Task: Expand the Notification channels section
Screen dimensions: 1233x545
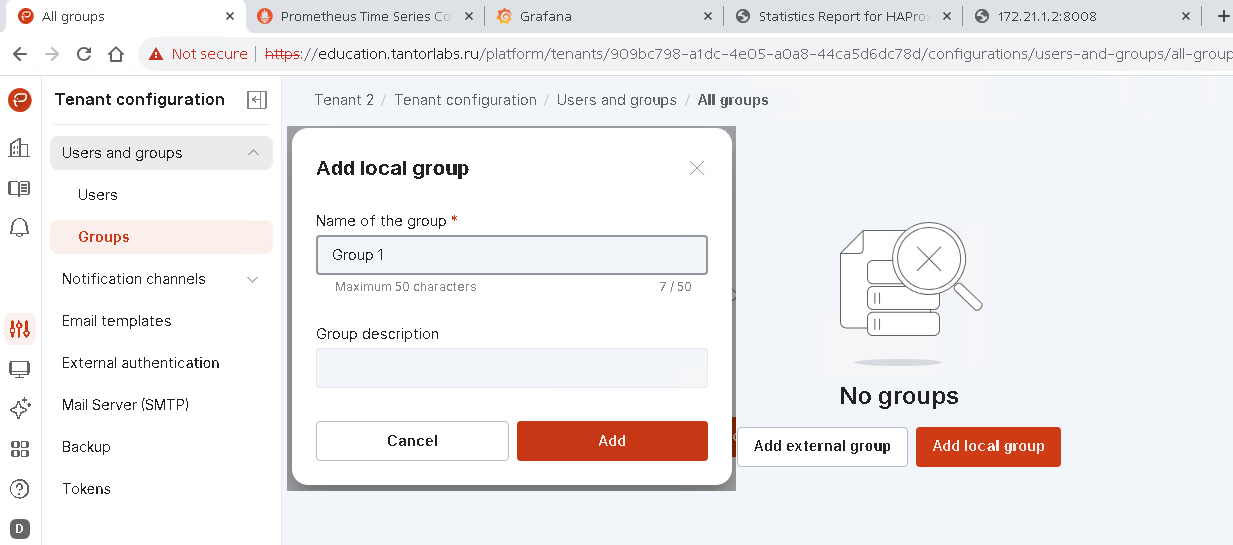Action: 253,279
